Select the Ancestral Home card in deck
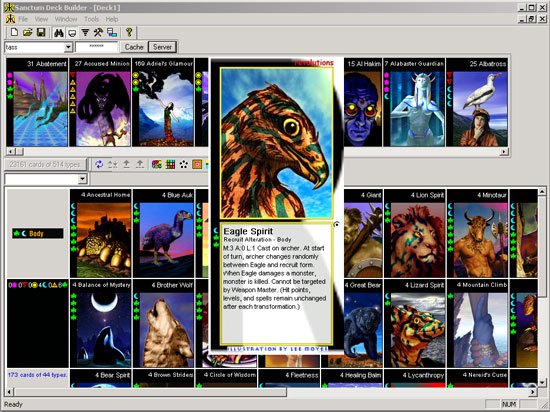This screenshot has height=412, width=550. click(101, 234)
